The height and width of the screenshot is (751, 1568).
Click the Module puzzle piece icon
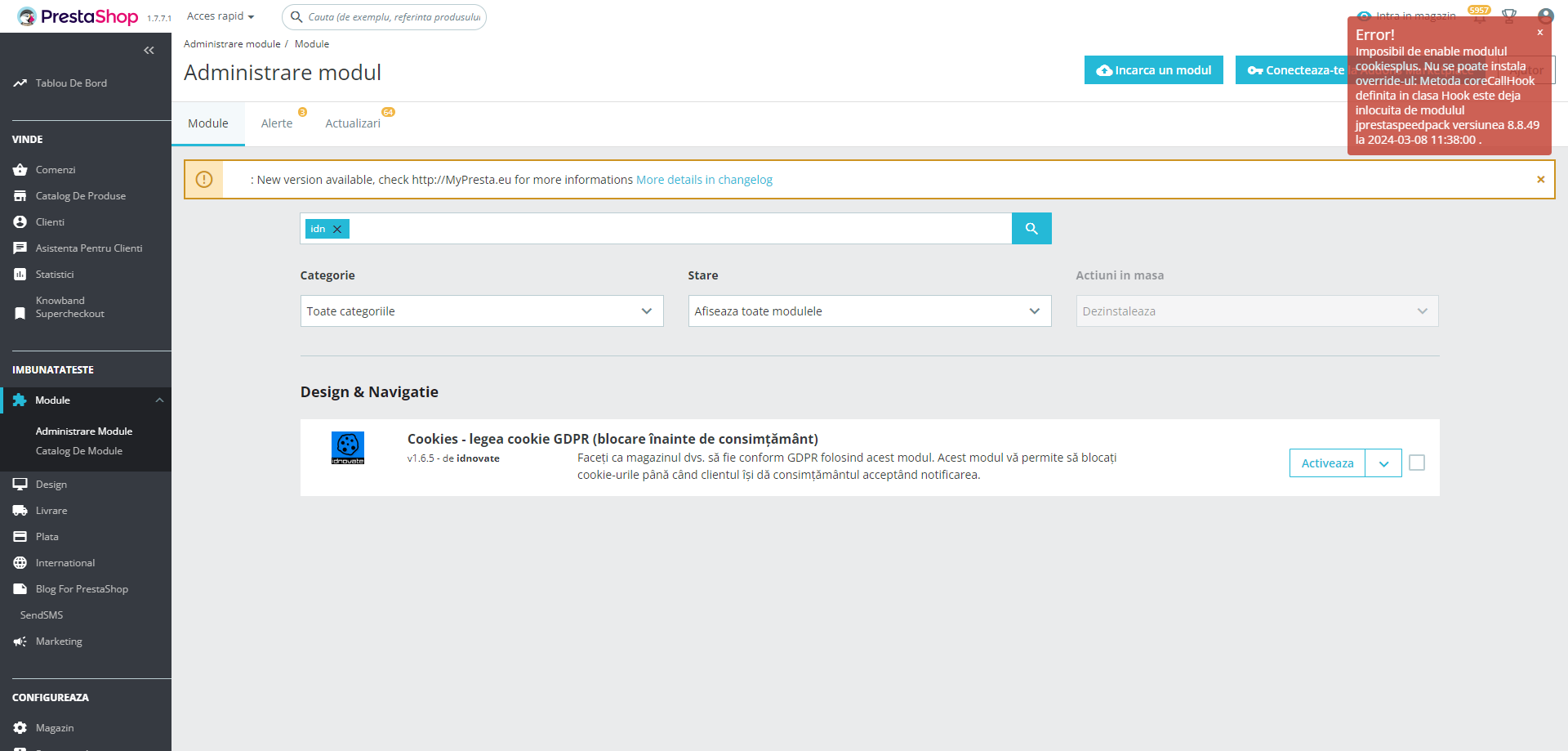(x=20, y=400)
